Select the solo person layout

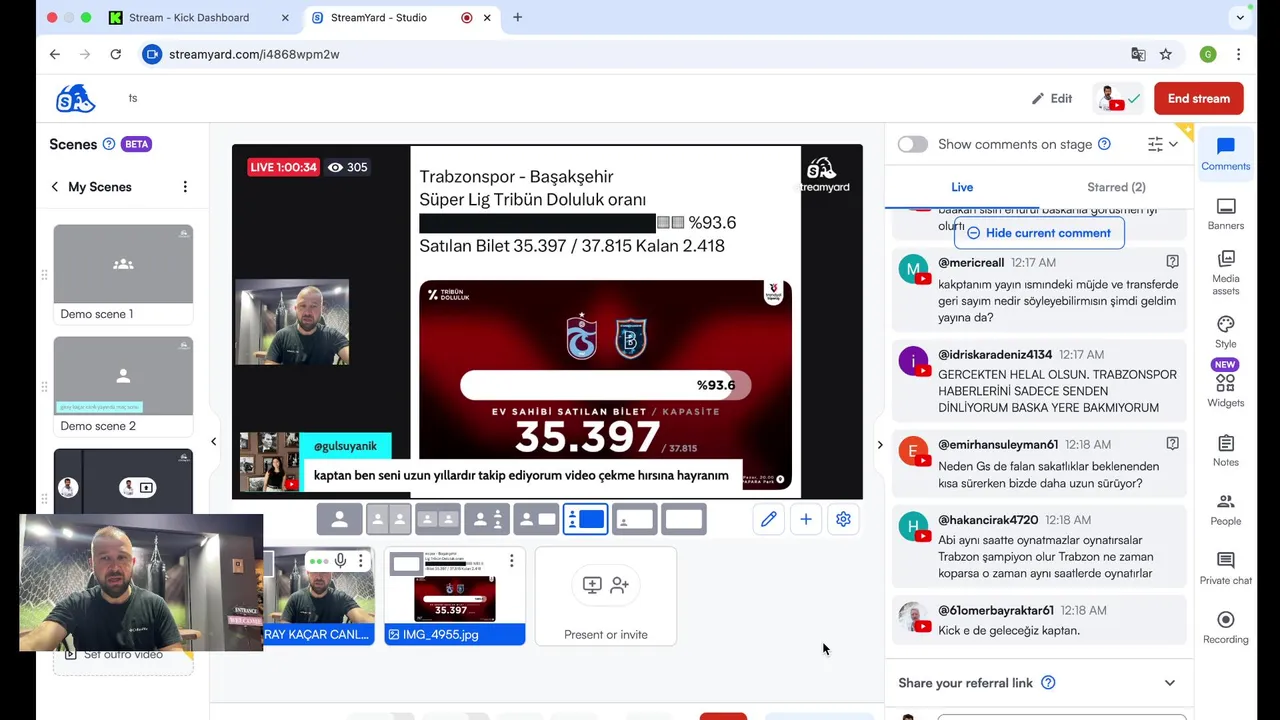tap(340, 519)
